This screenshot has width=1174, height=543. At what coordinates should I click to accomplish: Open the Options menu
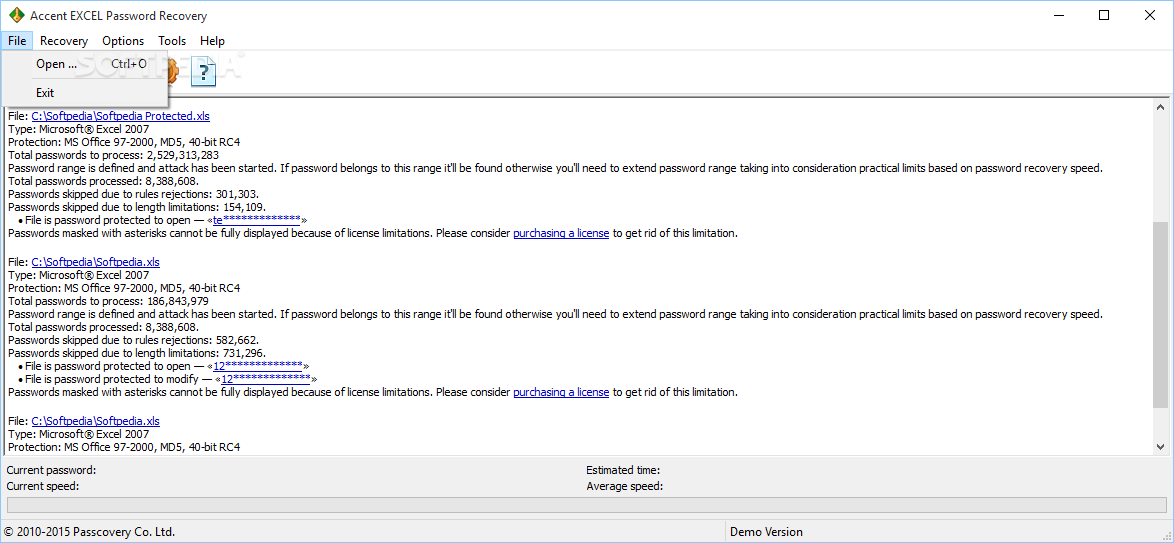pyautogui.click(x=123, y=40)
